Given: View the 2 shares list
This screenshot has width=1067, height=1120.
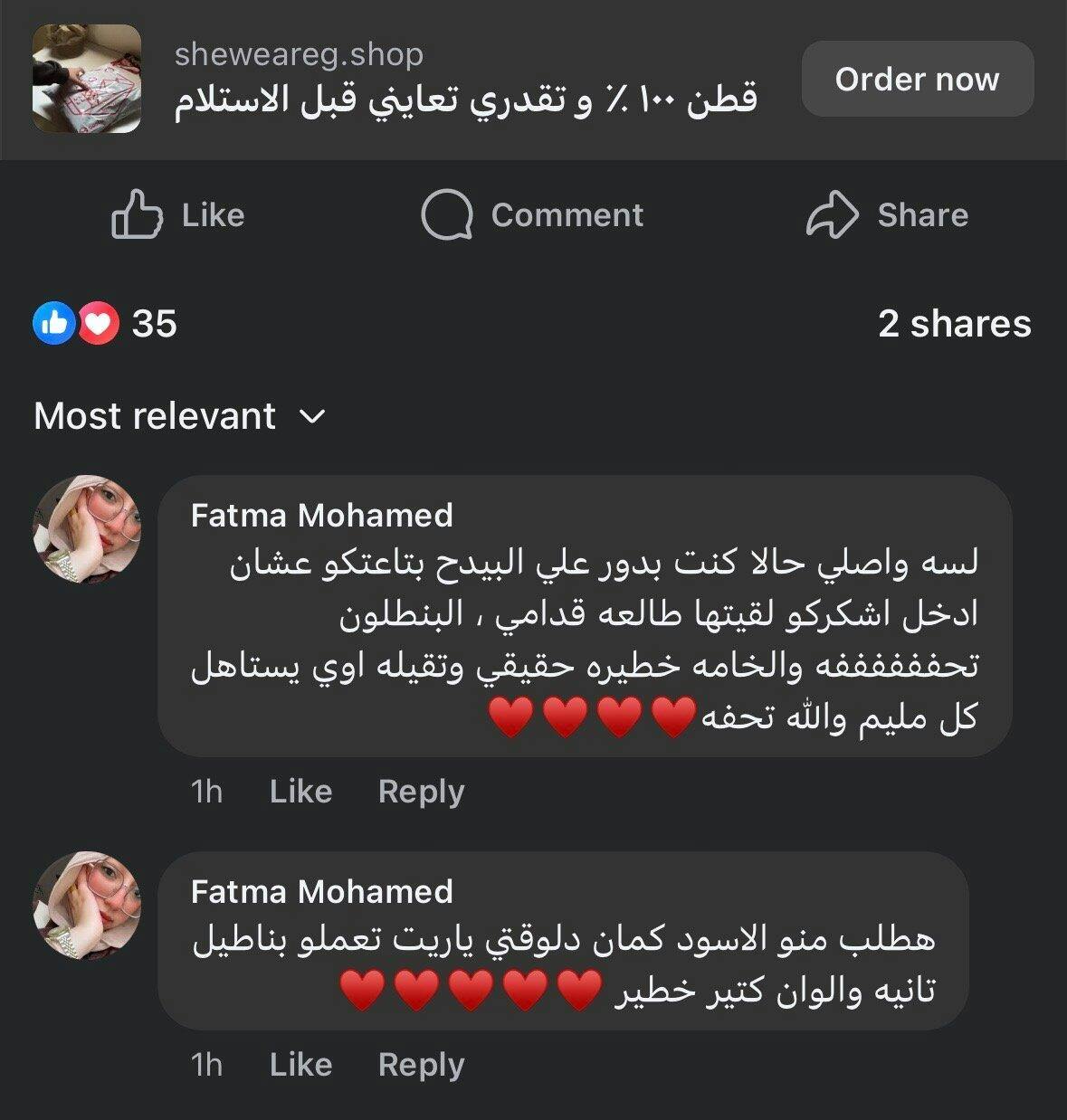Looking at the screenshot, I should tap(954, 324).
